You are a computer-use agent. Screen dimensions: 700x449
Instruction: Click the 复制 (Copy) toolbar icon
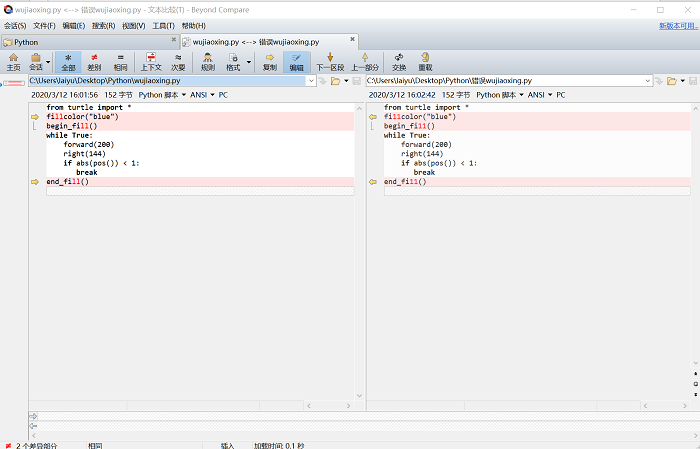click(x=269, y=62)
